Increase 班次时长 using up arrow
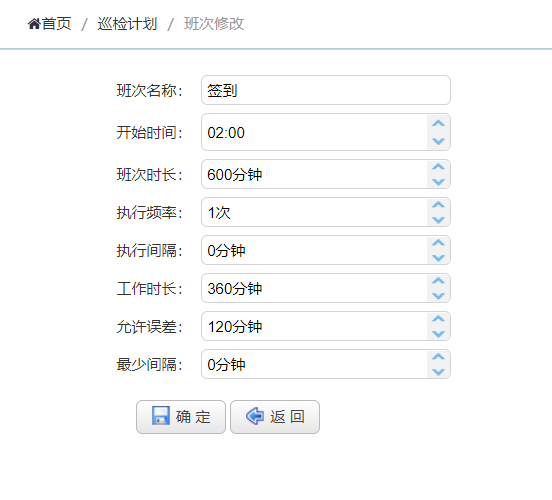The width and height of the screenshot is (552, 500). point(438,167)
